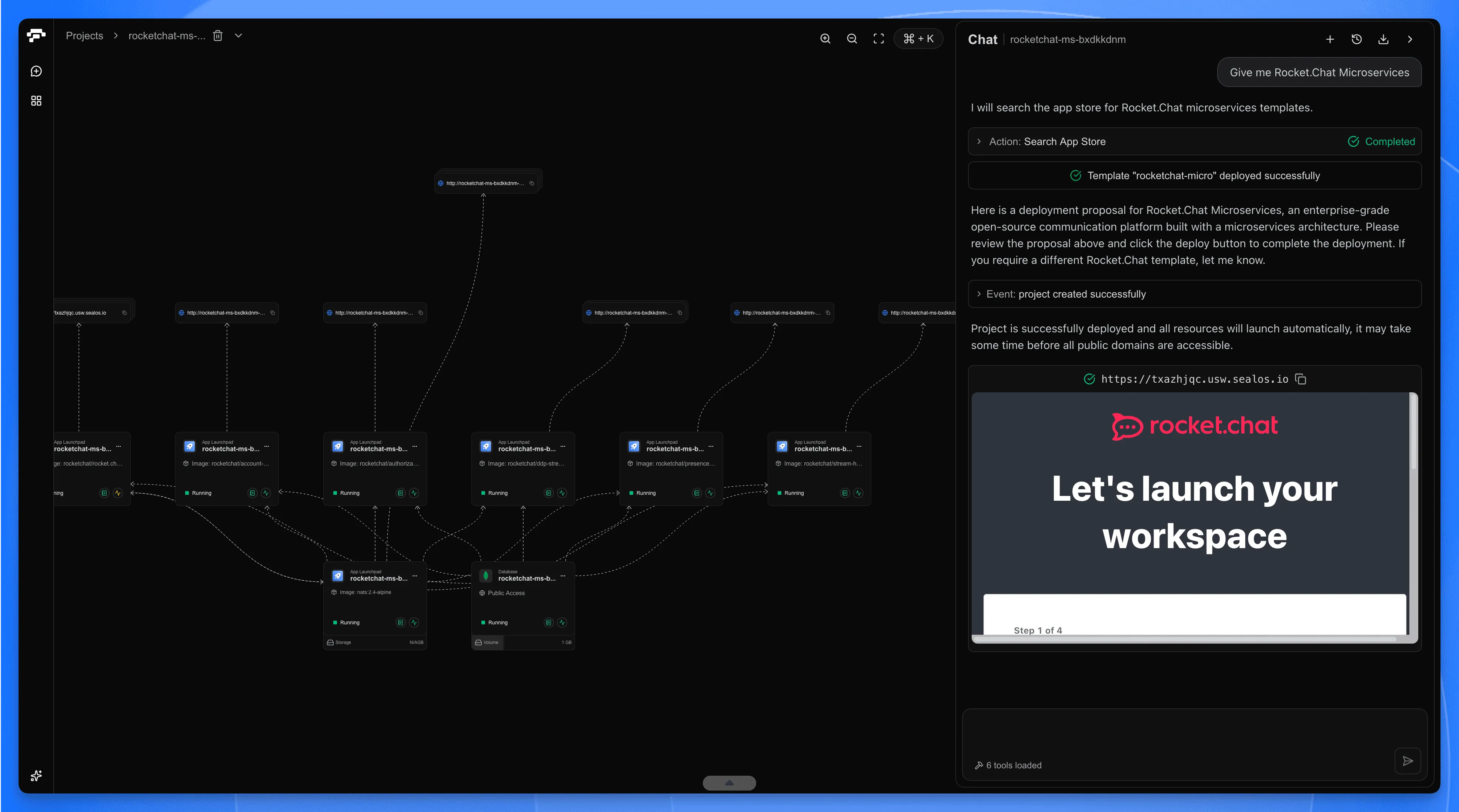Open the grid view icon in left sidebar
The width and height of the screenshot is (1459, 812).
tap(36, 101)
